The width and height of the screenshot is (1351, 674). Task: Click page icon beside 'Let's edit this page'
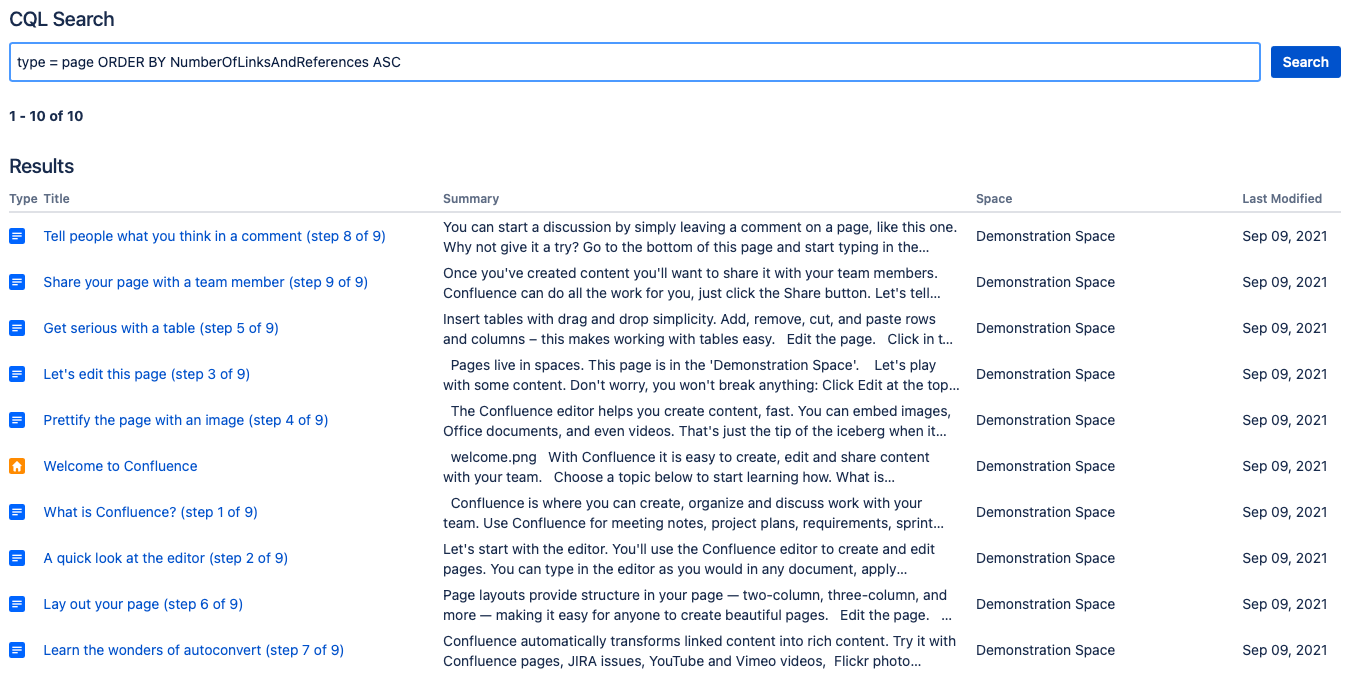(x=17, y=374)
